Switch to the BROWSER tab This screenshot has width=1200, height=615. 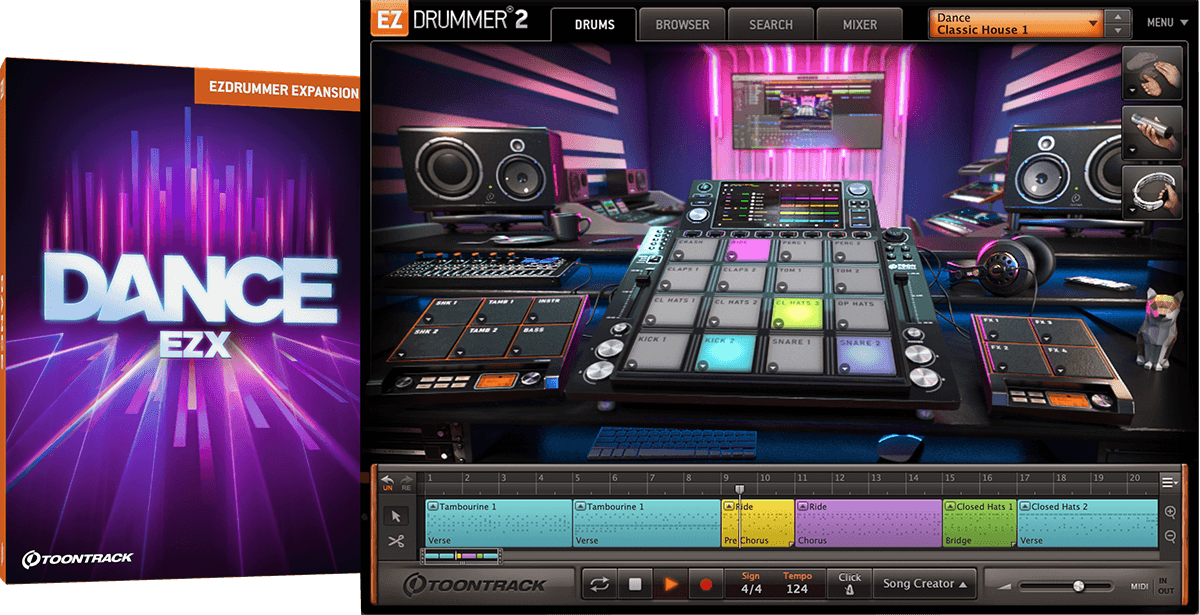tap(682, 24)
